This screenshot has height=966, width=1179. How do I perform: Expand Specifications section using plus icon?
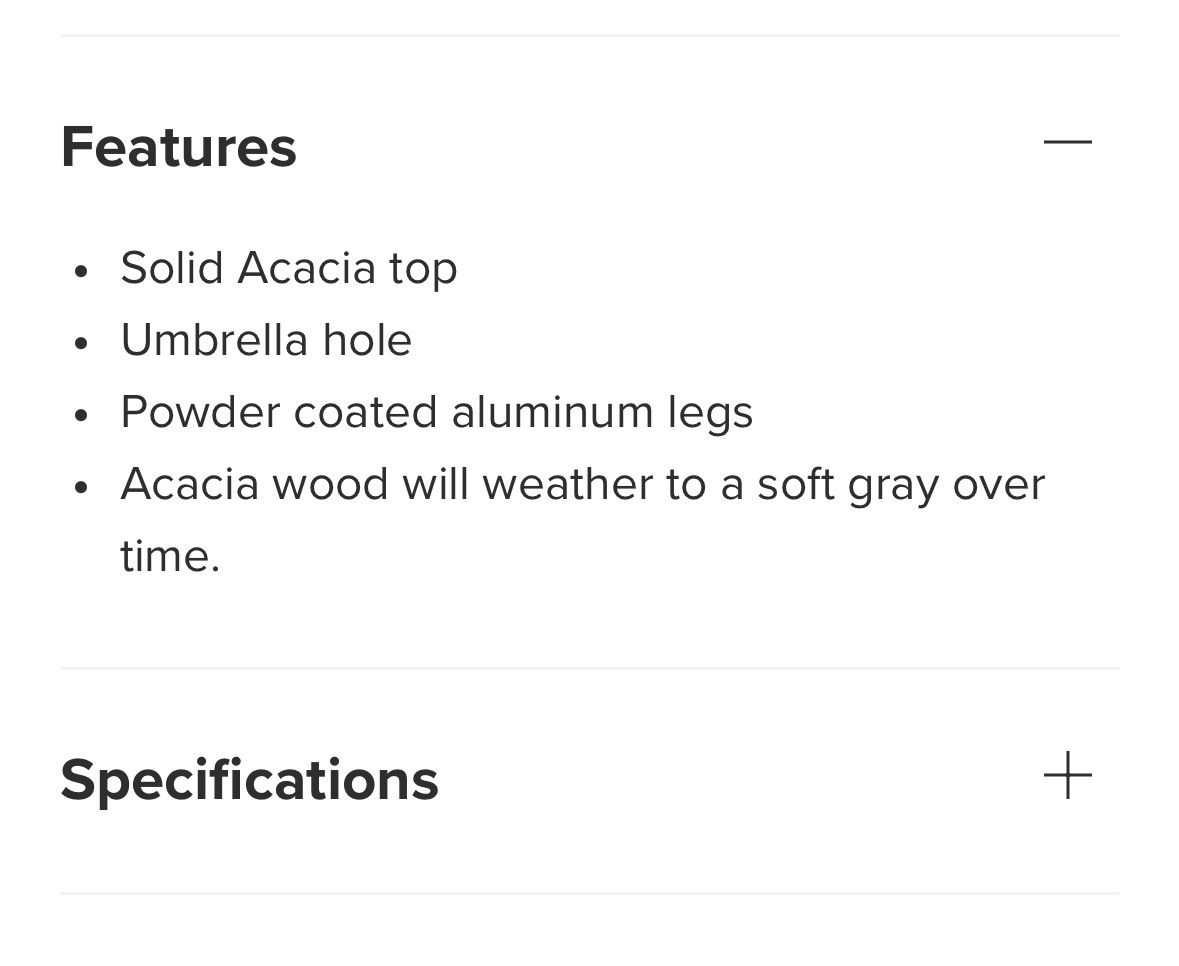pyautogui.click(x=1067, y=776)
